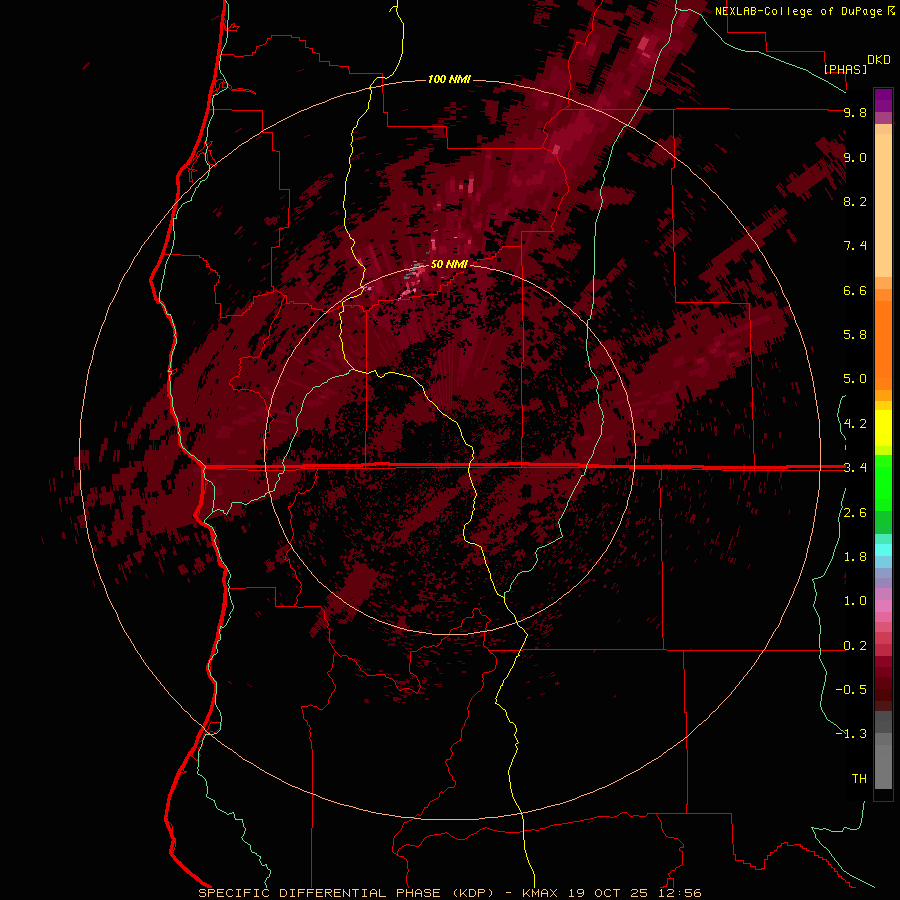Image resolution: width=900 pixels, height=900 pixels.
Task: Click the 0.2 value on color scale
Action: [855, 646]
